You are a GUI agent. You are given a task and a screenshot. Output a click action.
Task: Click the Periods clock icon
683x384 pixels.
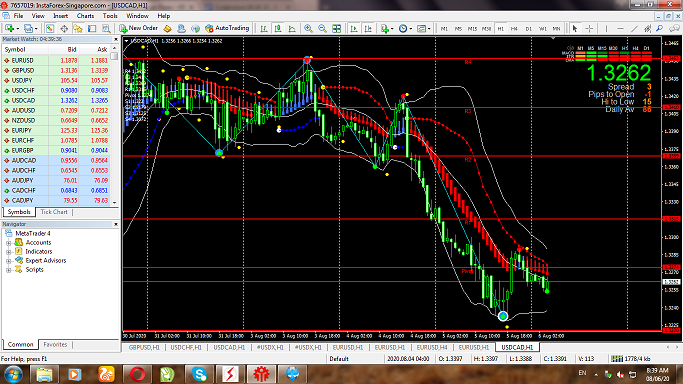pos(403,28)
